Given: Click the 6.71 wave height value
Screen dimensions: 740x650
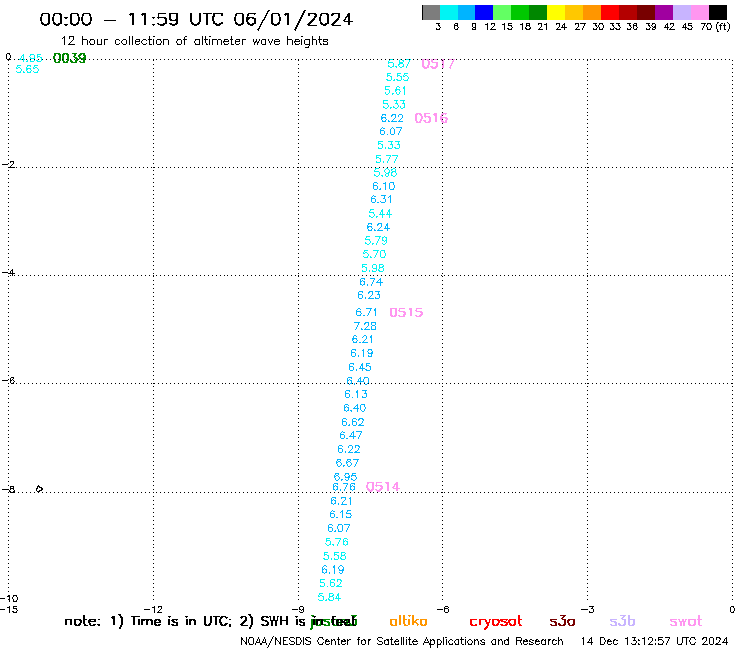Looking at the screenshot, I should (367, 312).
